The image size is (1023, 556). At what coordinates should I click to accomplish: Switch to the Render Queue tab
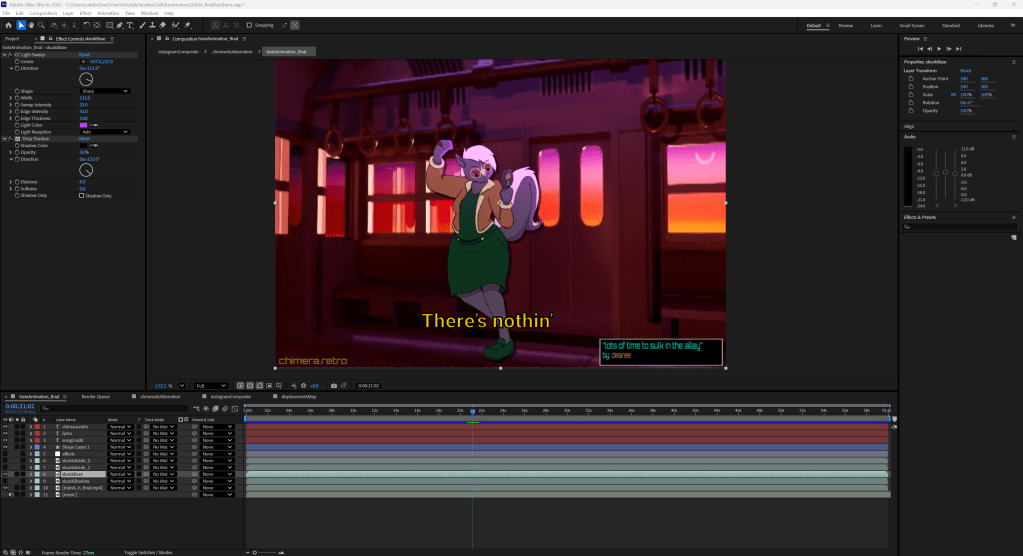pos(95,396)
